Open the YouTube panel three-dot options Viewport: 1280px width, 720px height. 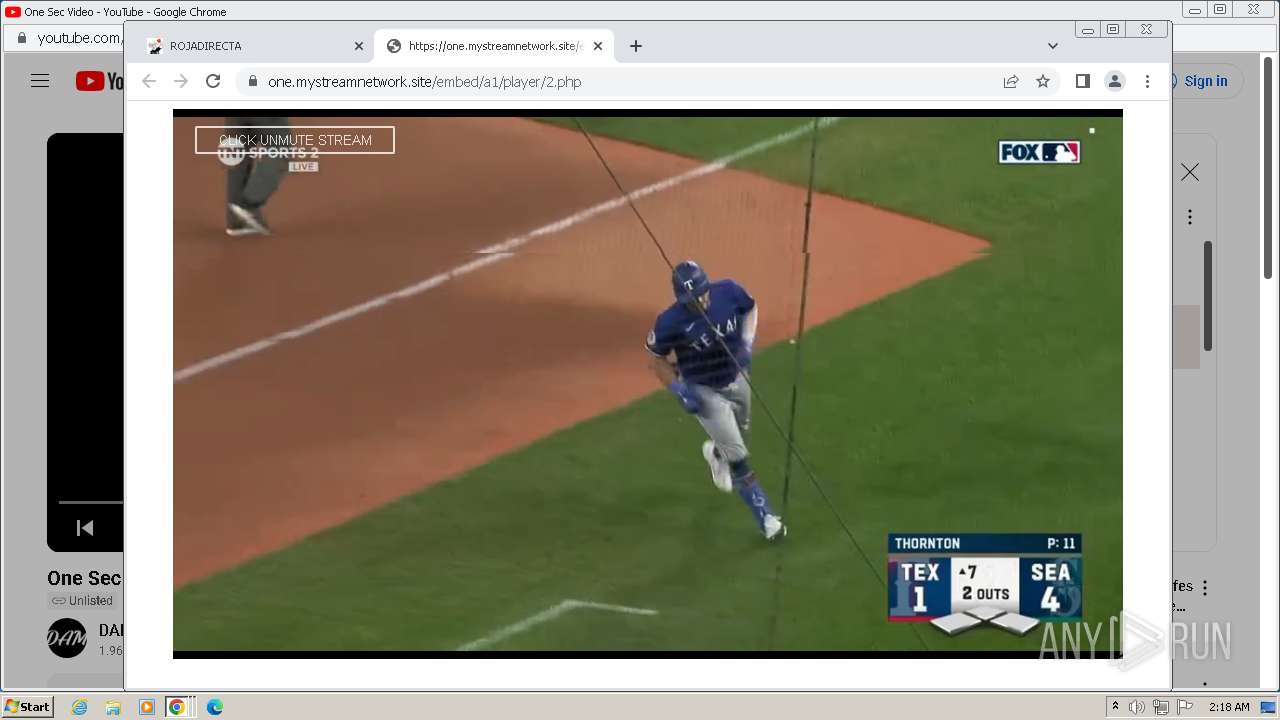click(1190, 217)
